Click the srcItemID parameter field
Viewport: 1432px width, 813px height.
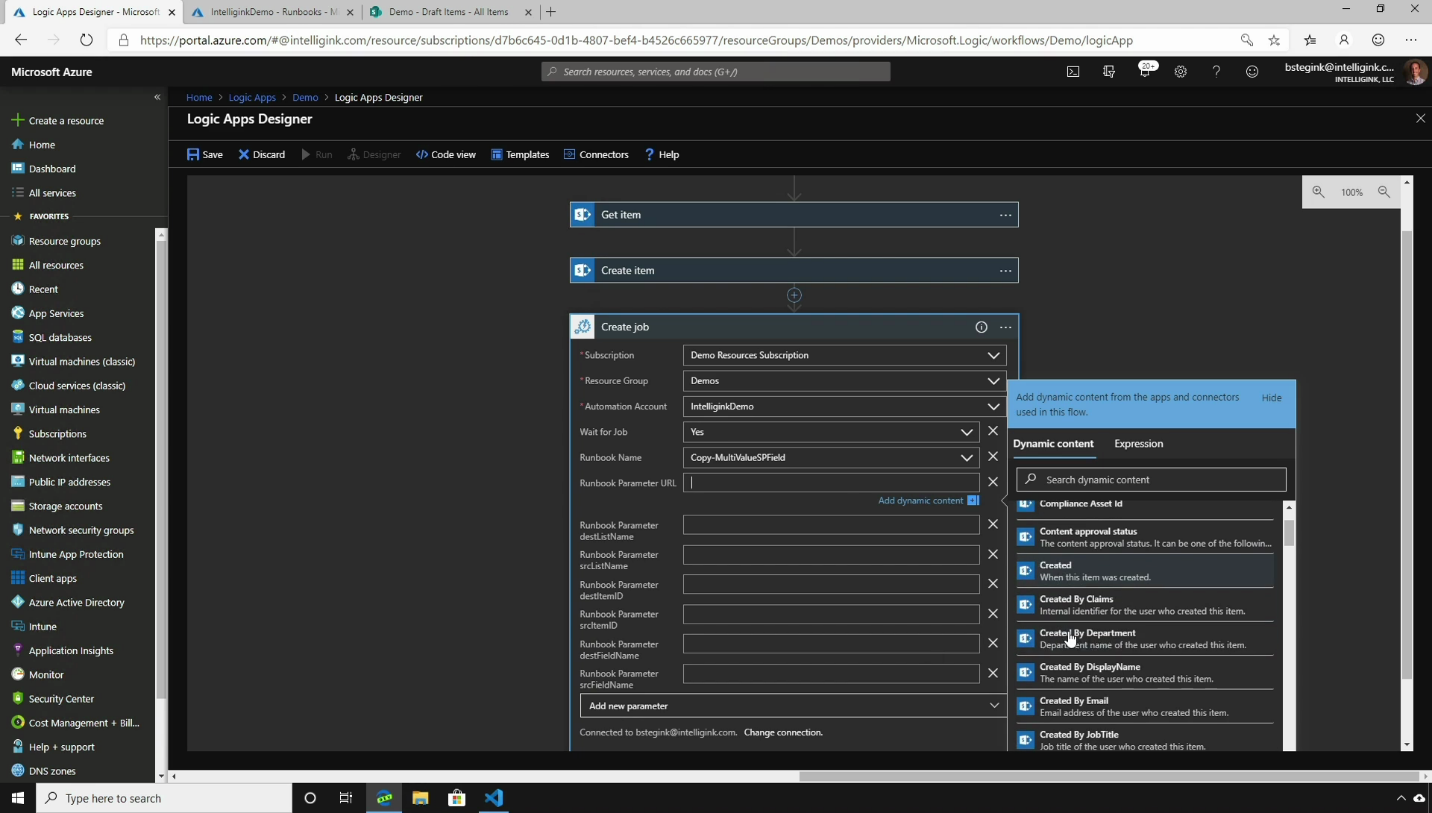point(831,614)
